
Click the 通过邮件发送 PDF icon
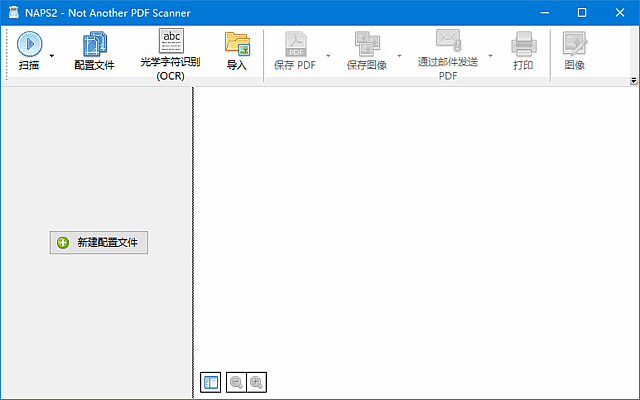pos(447,41)
